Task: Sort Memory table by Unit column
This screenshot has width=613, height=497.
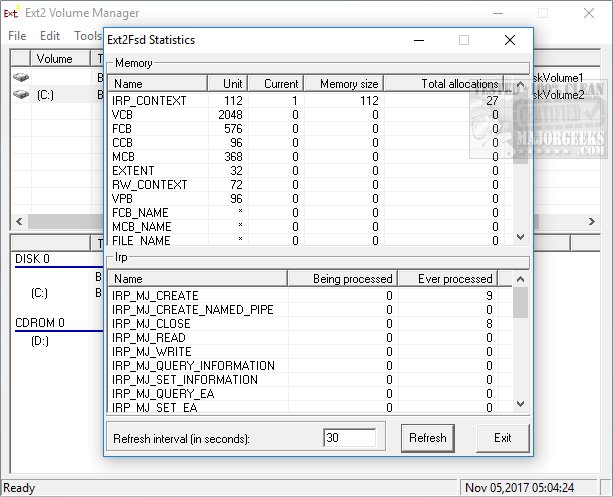Action: coord(228,84)
